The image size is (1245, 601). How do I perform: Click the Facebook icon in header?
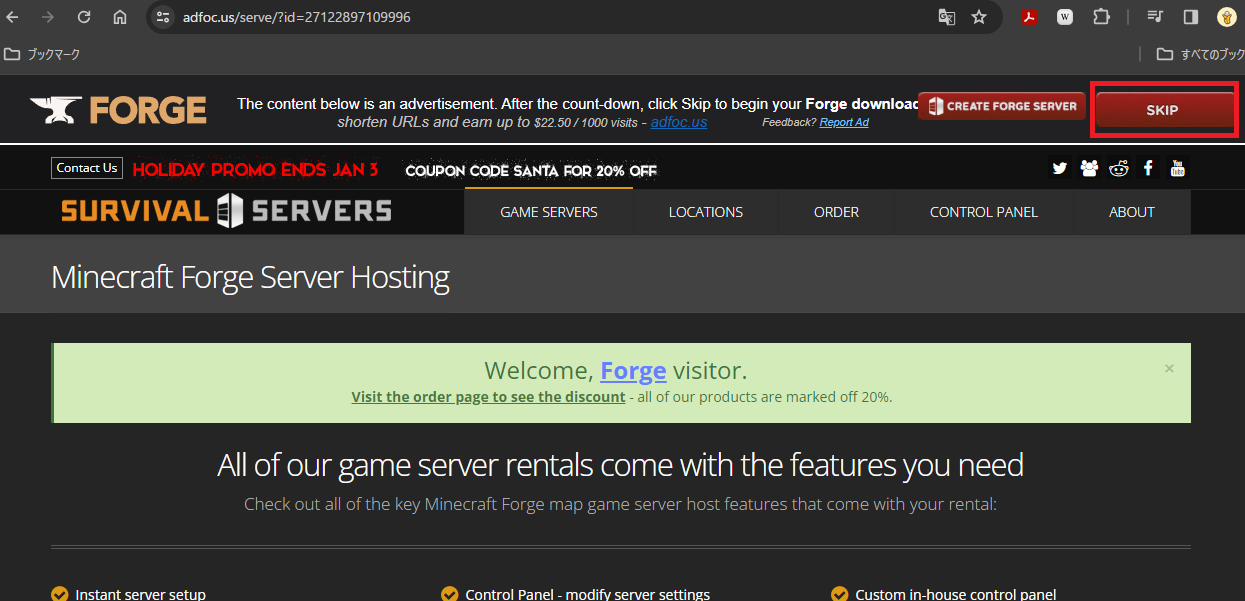tap(1148, 168)
